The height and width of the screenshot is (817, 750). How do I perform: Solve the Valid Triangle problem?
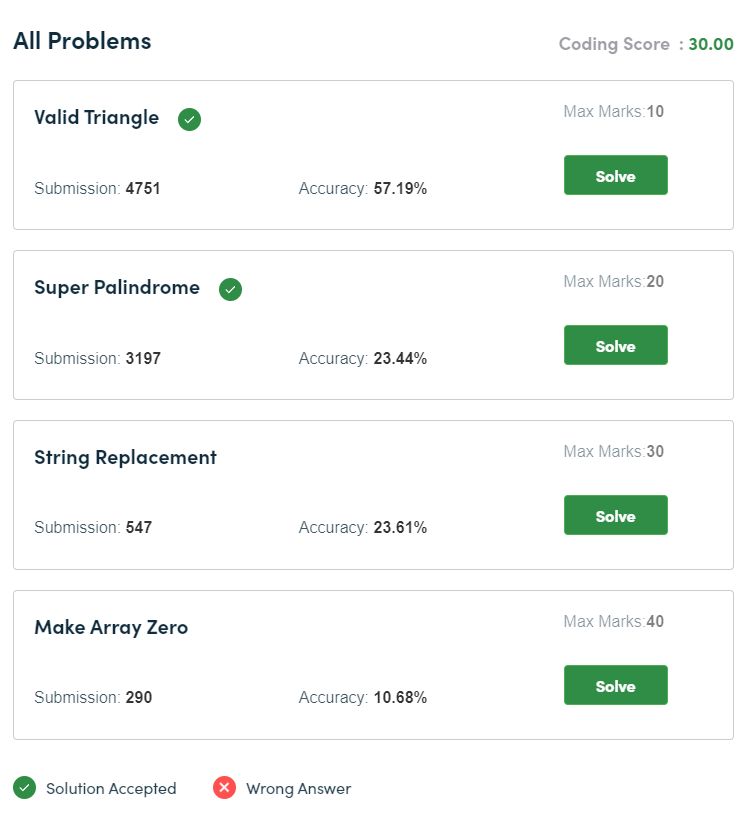click(616, 175)
